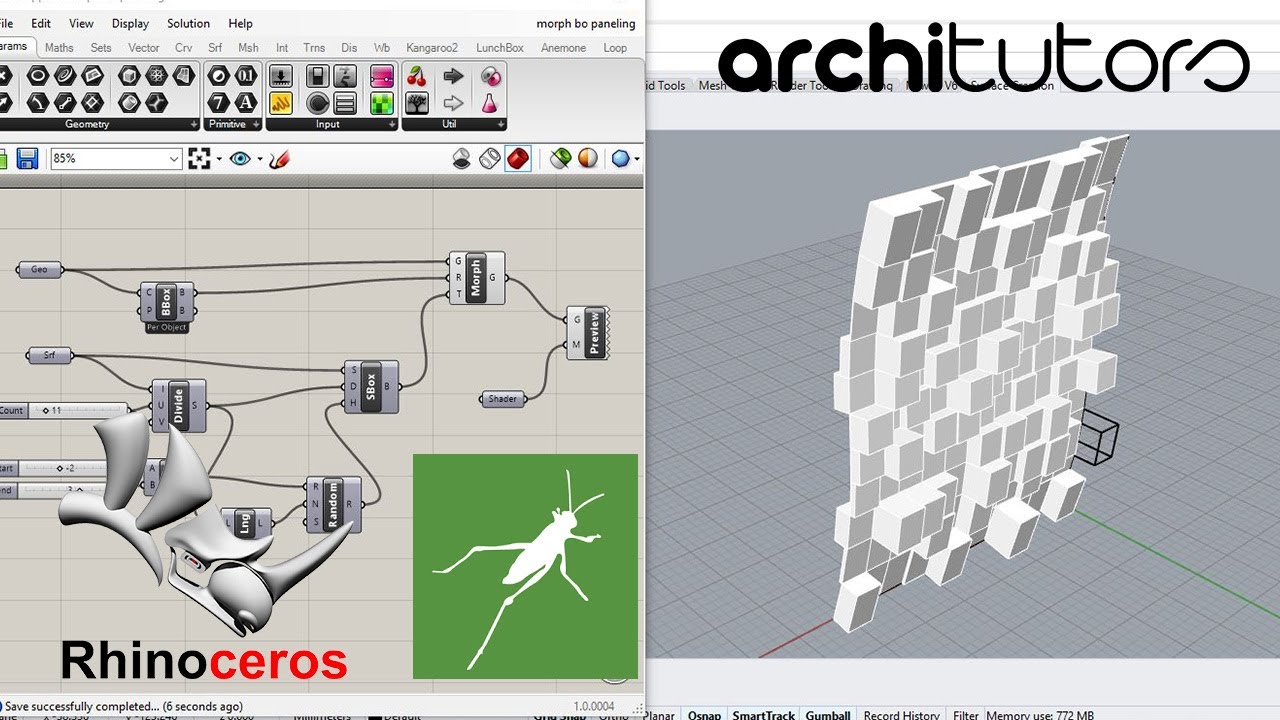This screenshot has width=1280, height=720.
Task: Select the Morph component on the canvas
Action: [x=477, y=278]
